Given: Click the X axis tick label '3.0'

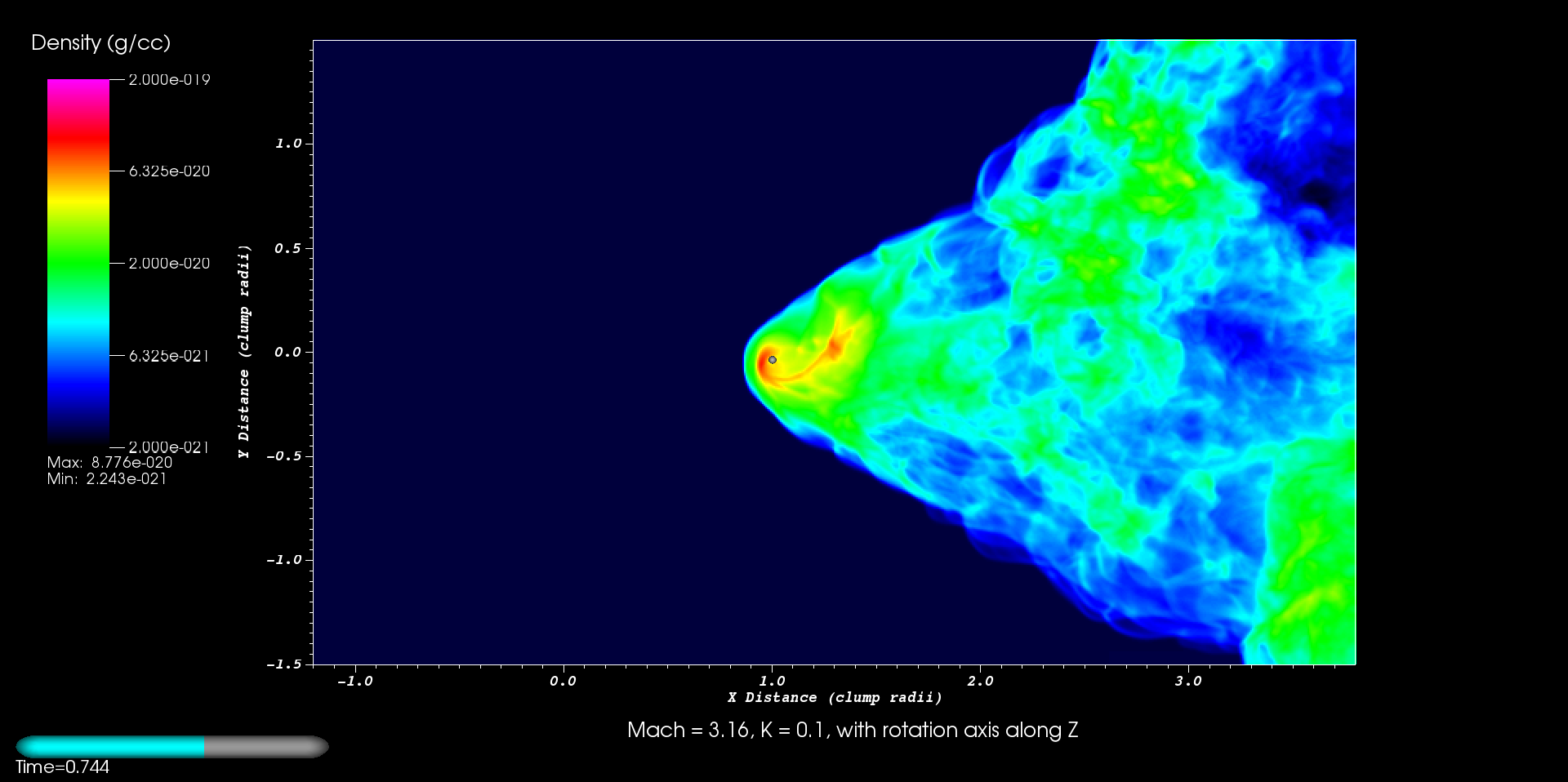Looking at the screenshot, I should click(x=1188, y=682).
